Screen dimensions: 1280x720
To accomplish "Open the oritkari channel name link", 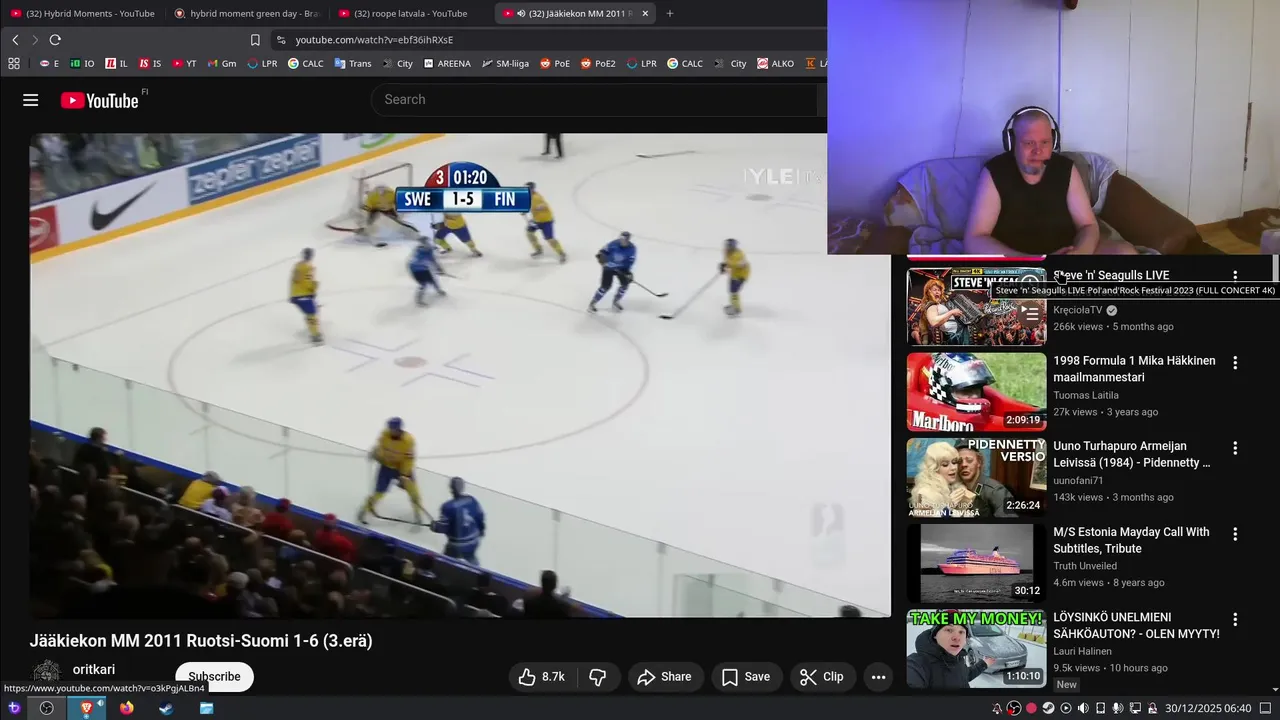I will pos(94,670).
